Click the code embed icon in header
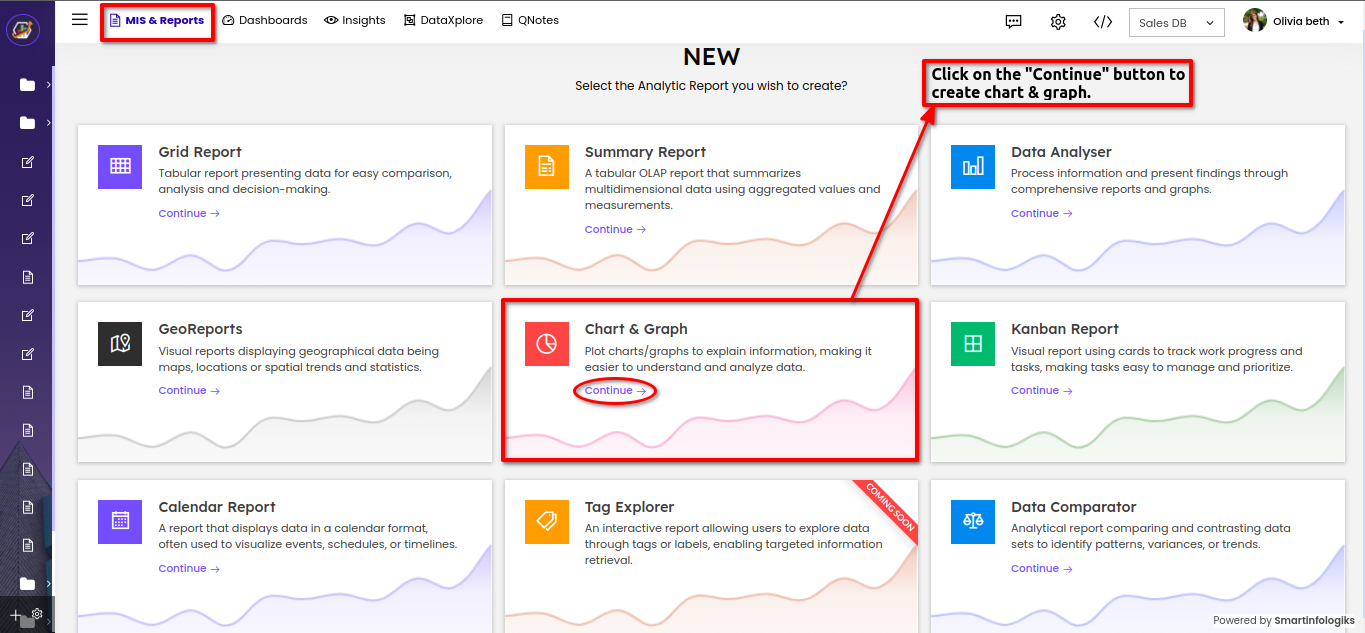 (1102, 21)
